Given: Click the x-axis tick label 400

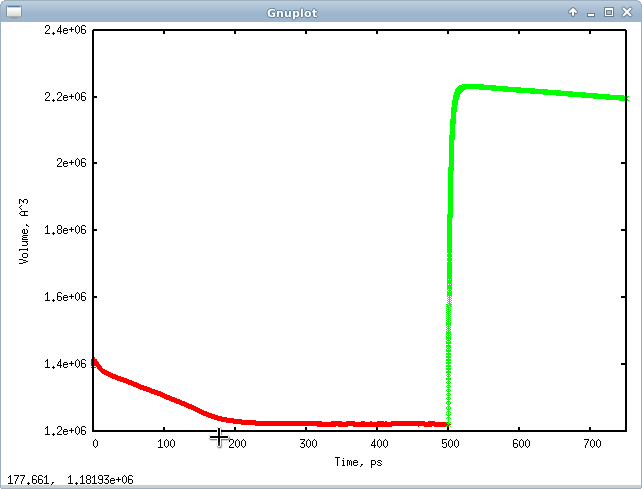Looking at the screenshot, I should [x=379, y=444].
